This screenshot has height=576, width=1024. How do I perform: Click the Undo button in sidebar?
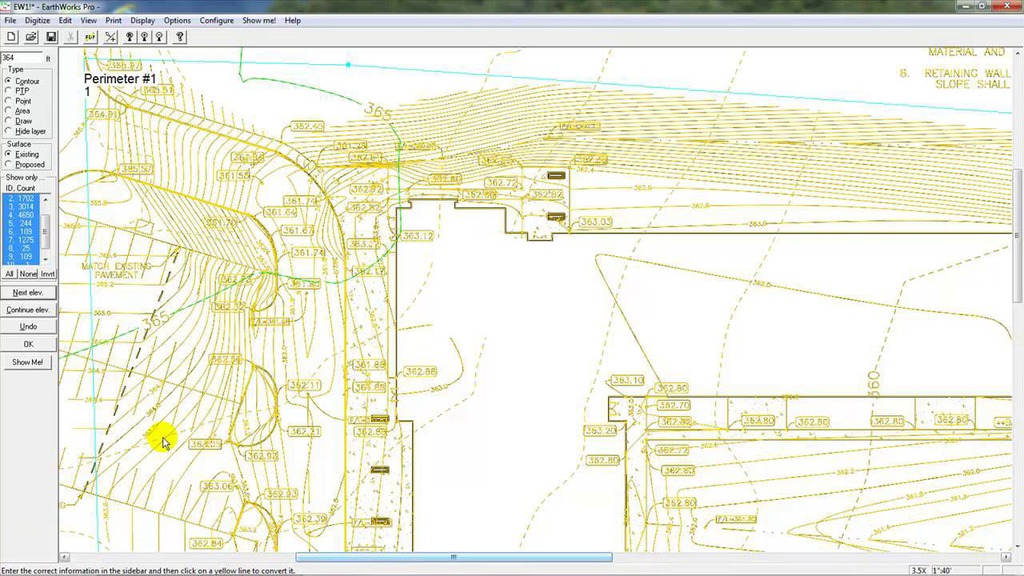tap(29, 327)
